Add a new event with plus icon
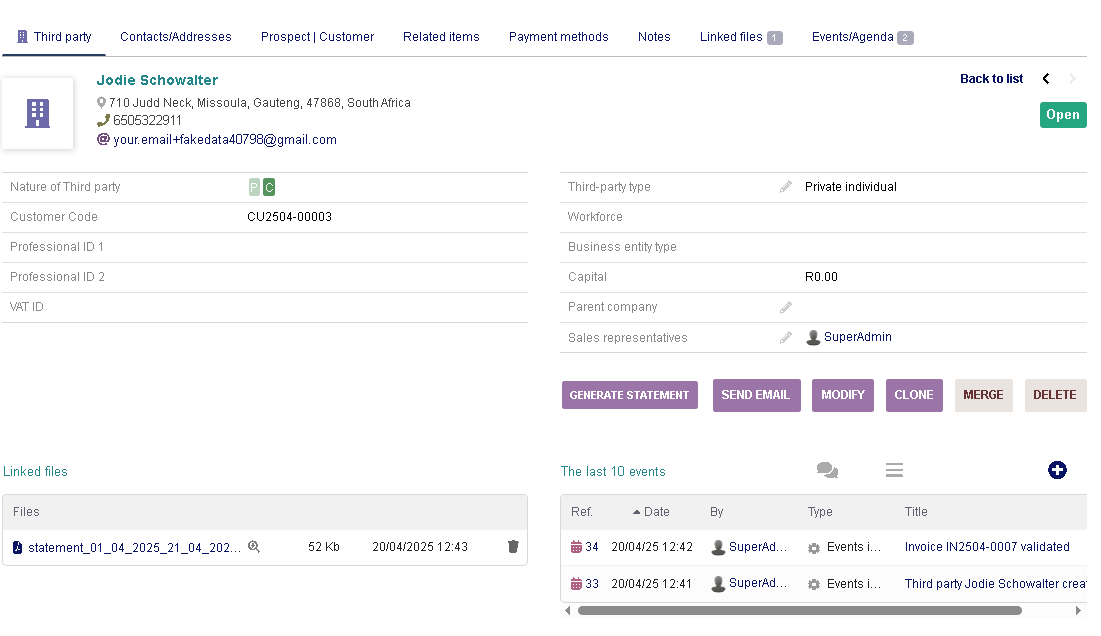This screenshot has height=636, width=1101. (1057, 470)
